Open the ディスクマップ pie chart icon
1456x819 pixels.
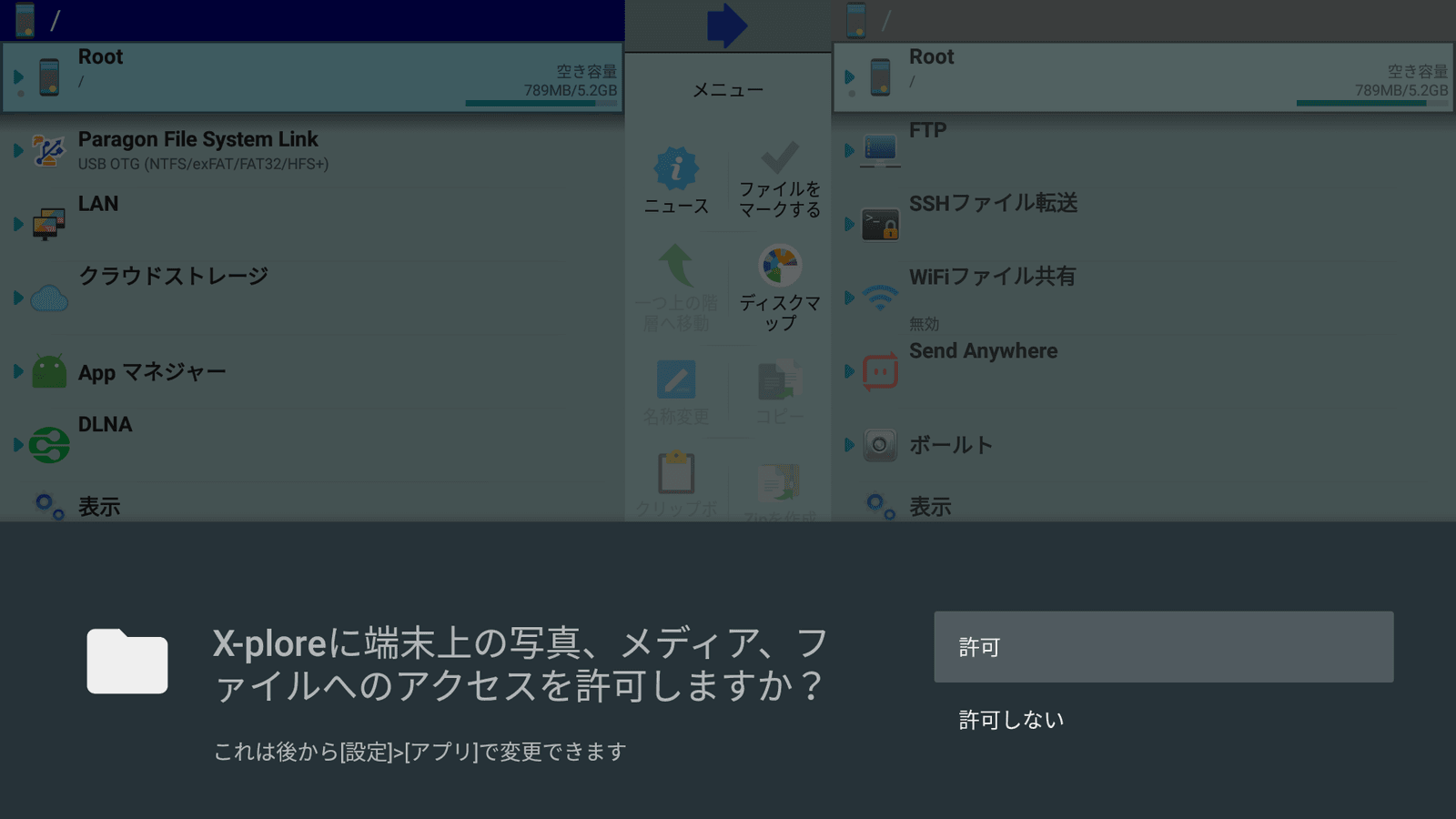[x=779, y=267]
